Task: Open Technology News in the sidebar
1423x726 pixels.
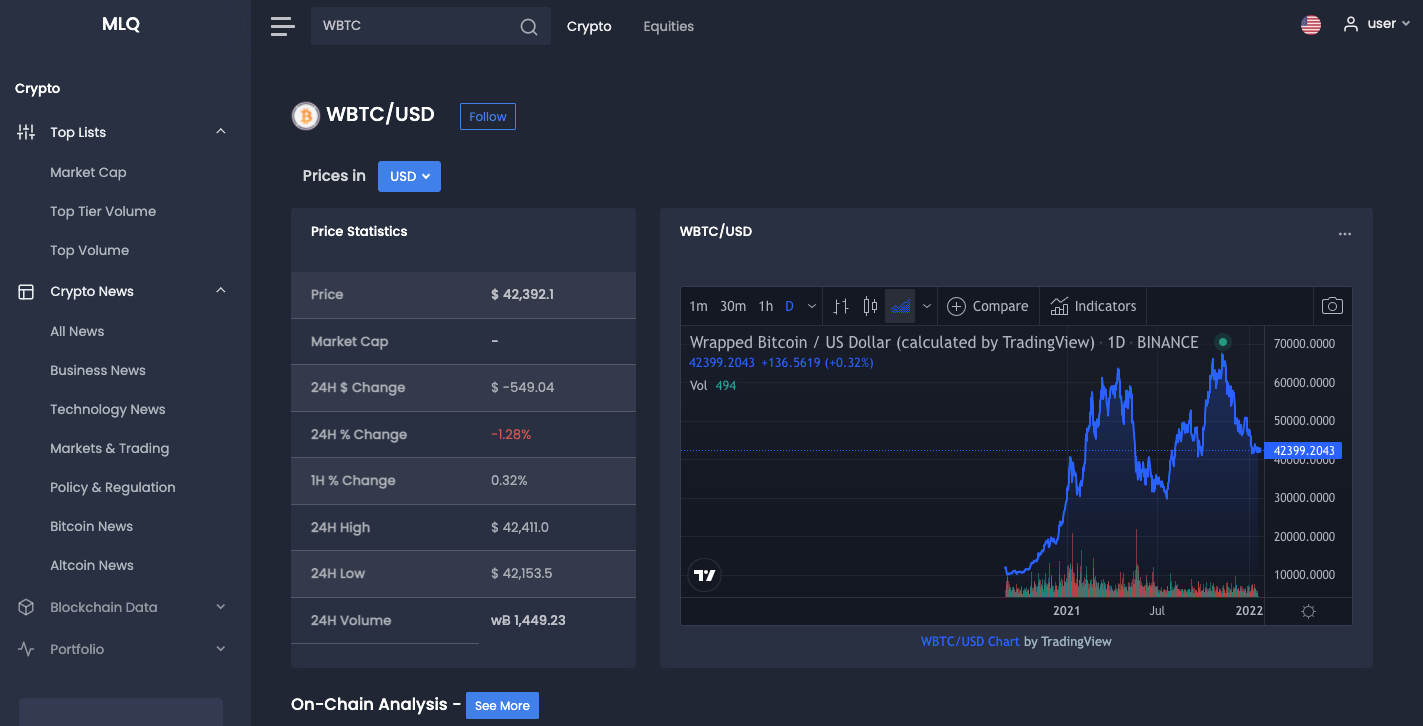Action: pos(108,409)
